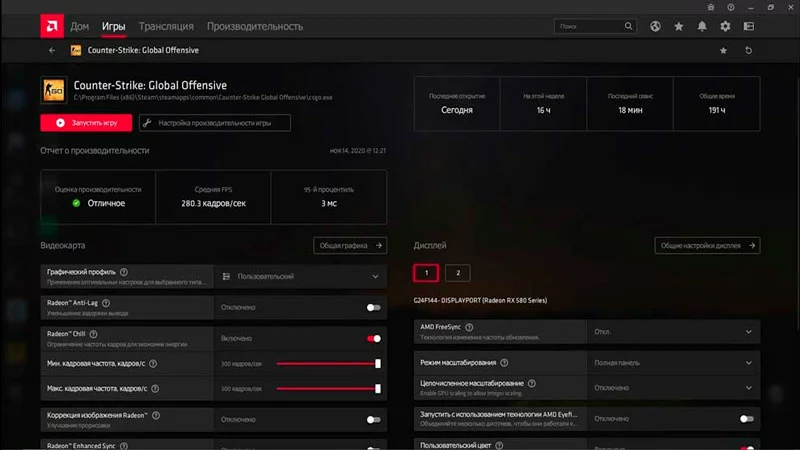Click Оценка производительности Отличное card
Image resolution: width=800 pixels, height=450 pixels.
click(98, 197)
